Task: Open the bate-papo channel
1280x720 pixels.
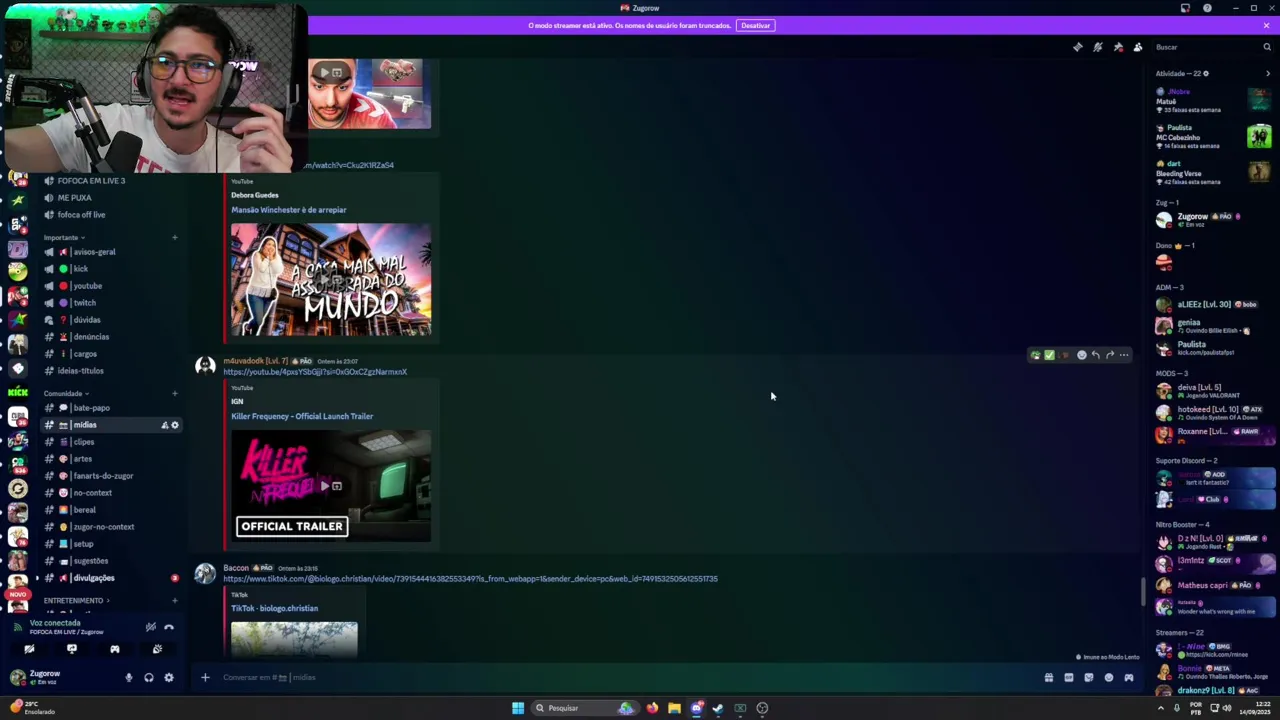Action: point(111,408)
